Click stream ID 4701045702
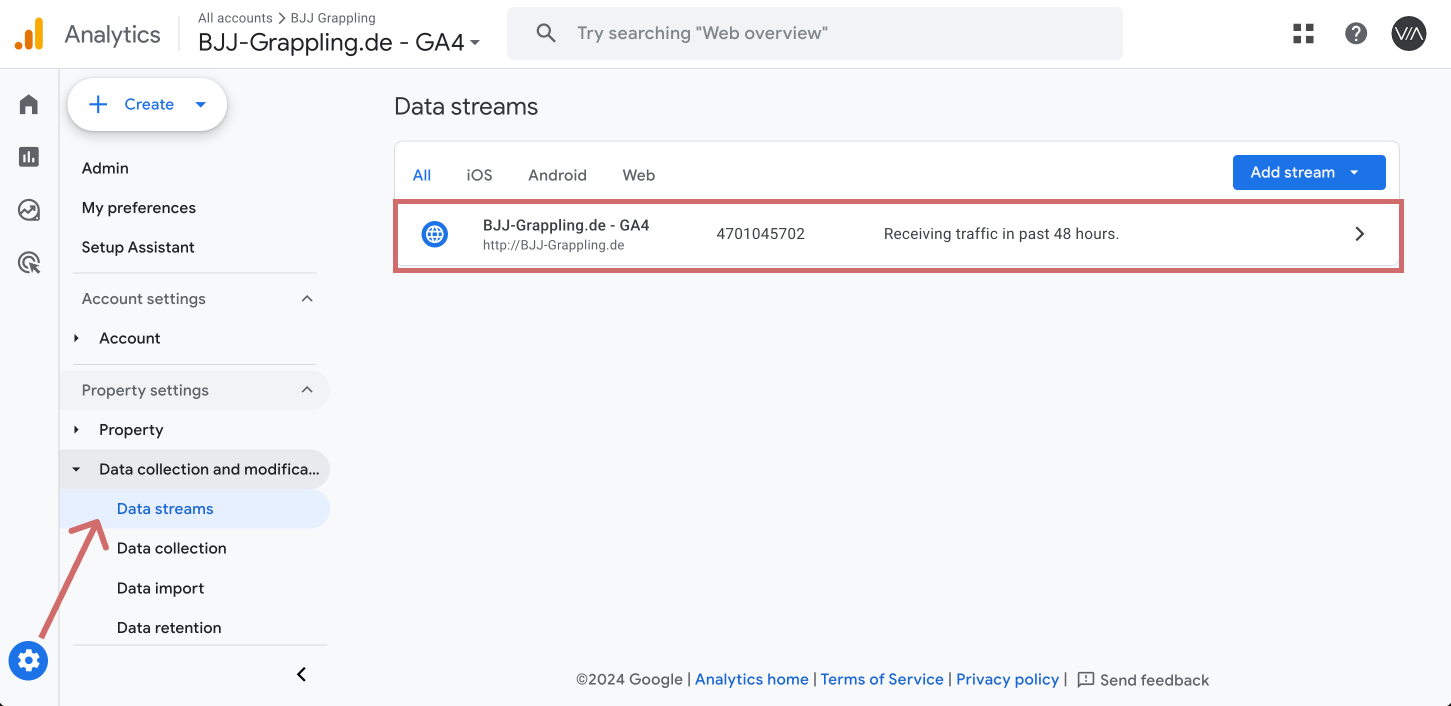This screenshot has height=706, width=1451. click(760, 234)
